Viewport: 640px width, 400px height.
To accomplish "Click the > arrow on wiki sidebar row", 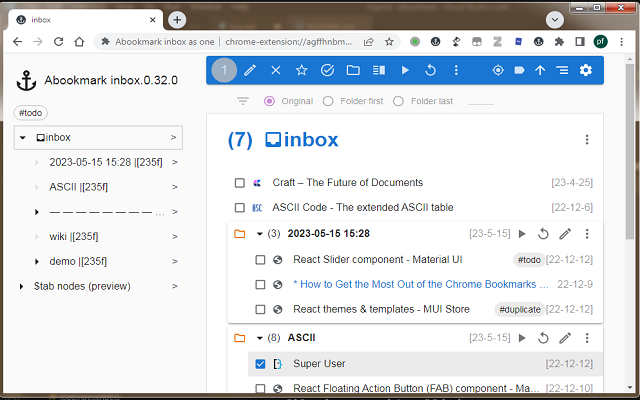I will (x=175, y=237).
